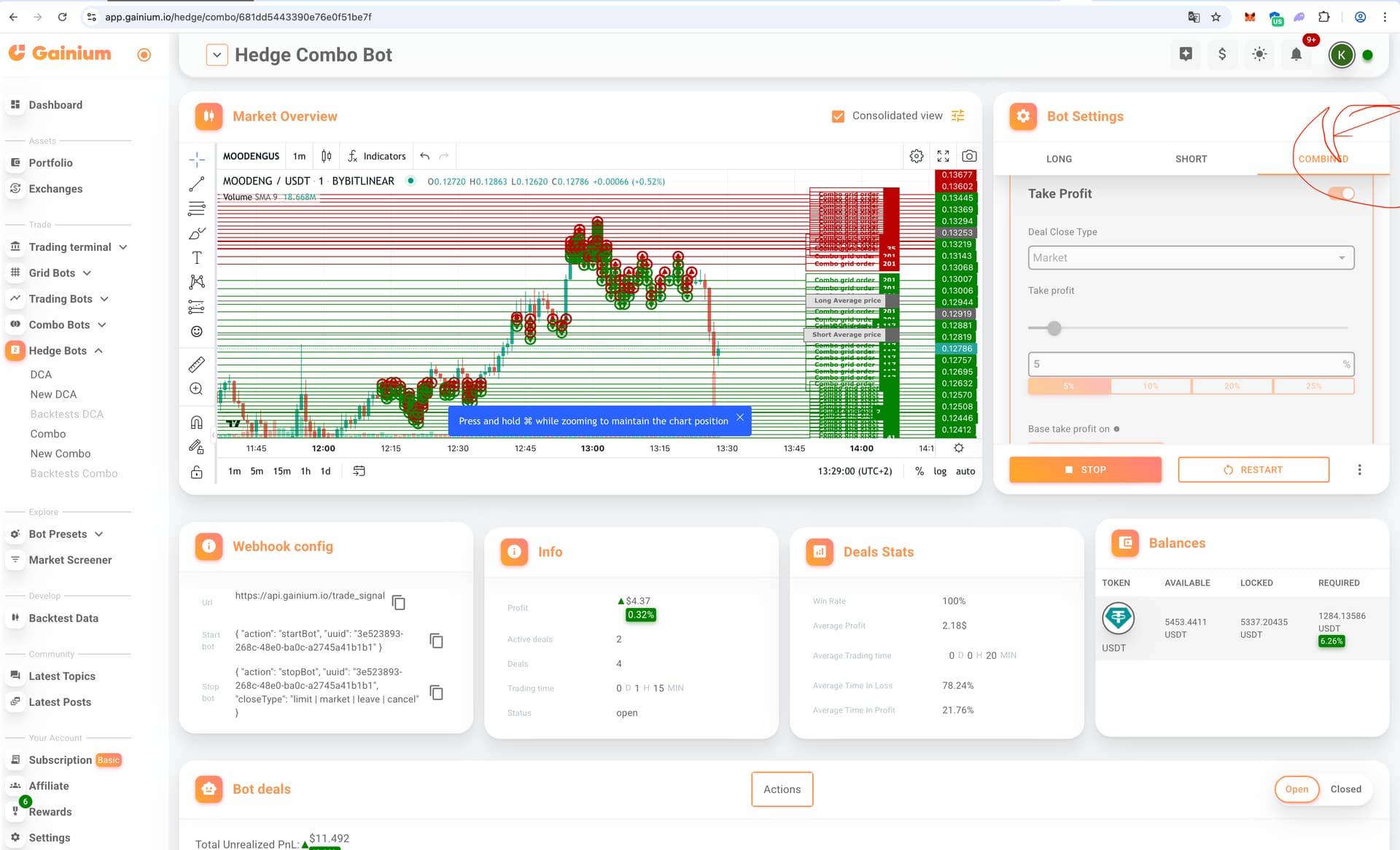
Task: Copy the webhook URL
Action: click(x=399, y=602)
